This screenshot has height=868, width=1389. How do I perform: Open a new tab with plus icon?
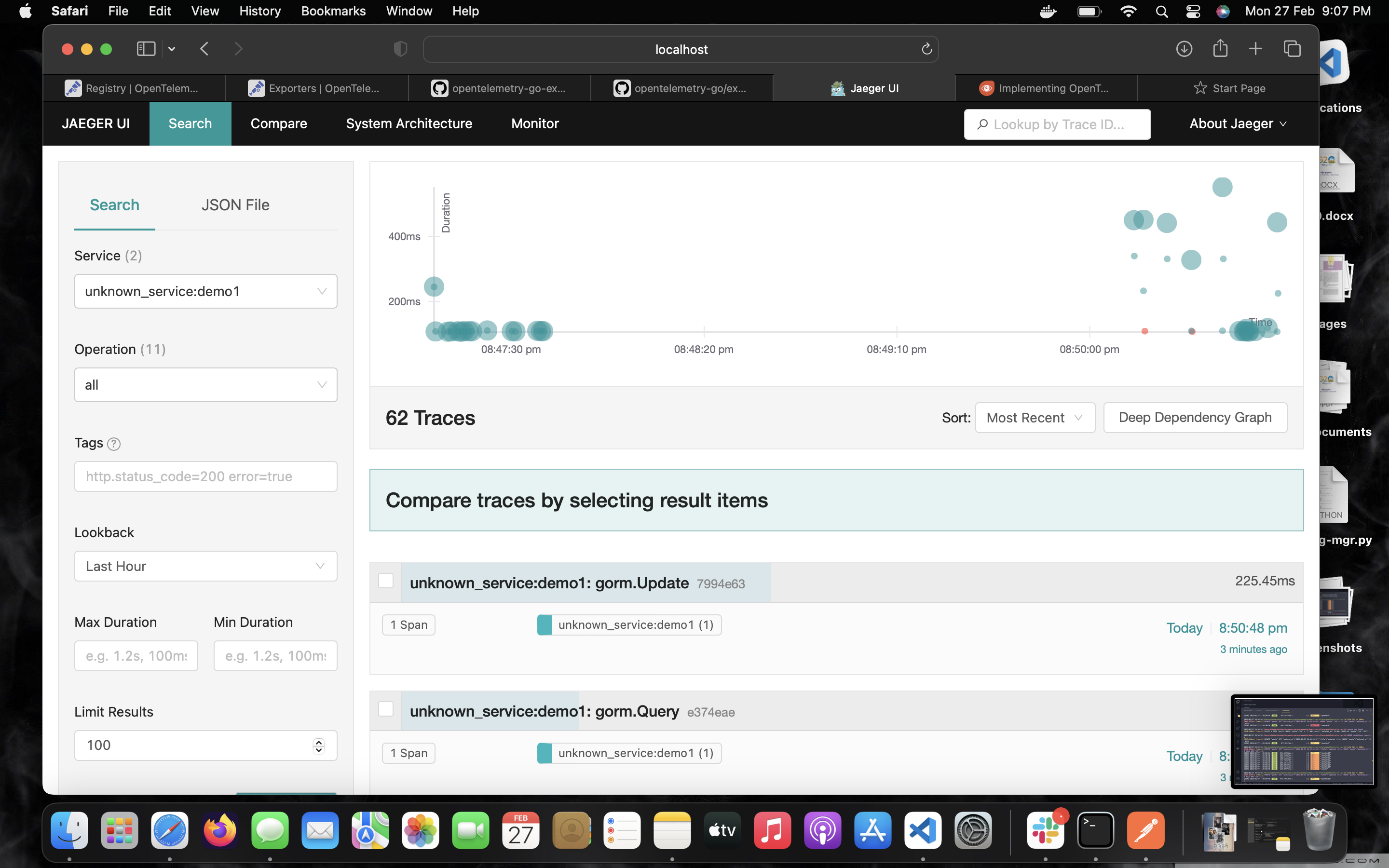1255,49
